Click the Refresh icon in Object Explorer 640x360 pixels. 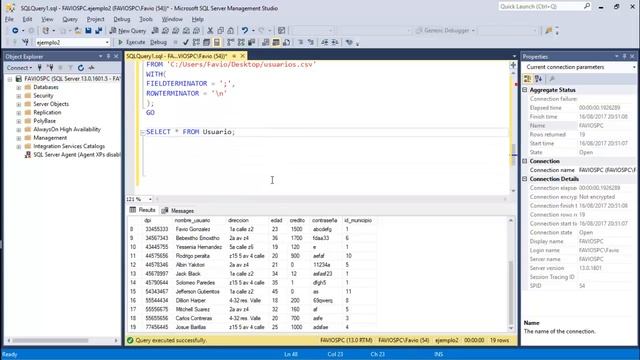tap(81, 68)
